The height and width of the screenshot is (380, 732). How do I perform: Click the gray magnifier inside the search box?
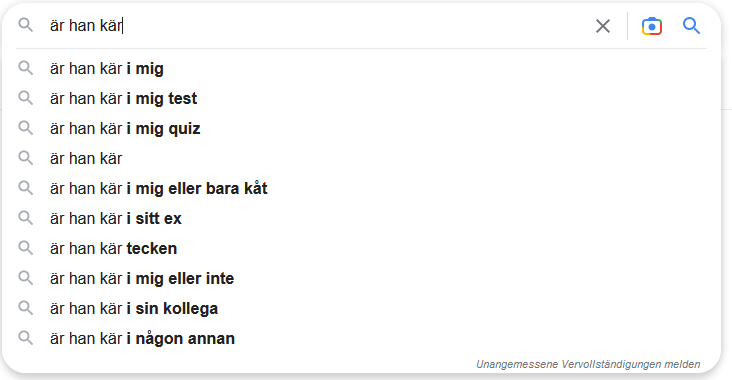pyautogui.click(x=26, y=25)
